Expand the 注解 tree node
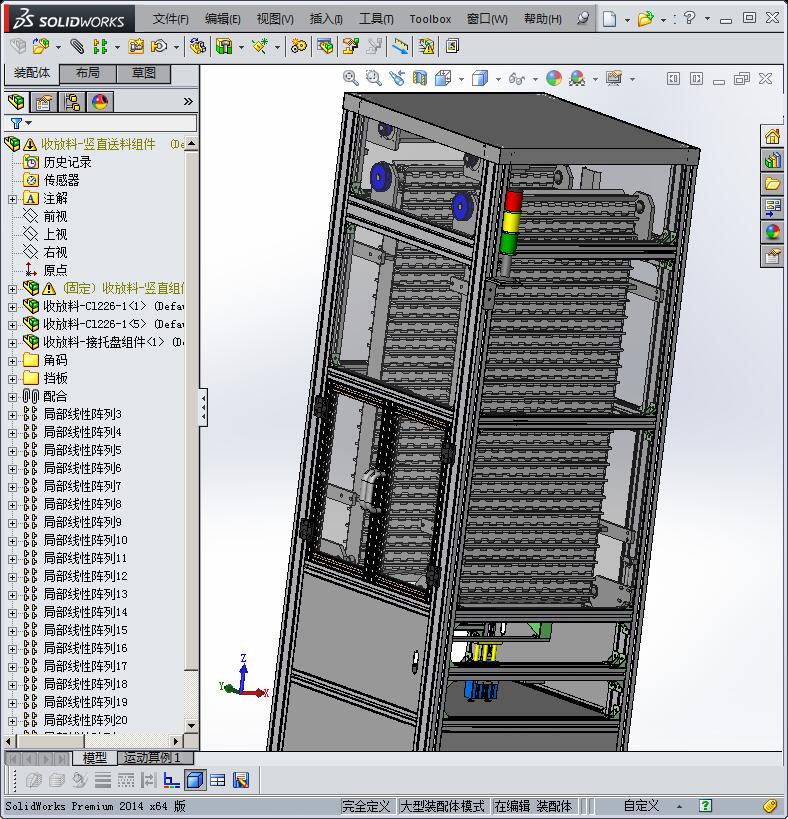 tap(12, 199)
